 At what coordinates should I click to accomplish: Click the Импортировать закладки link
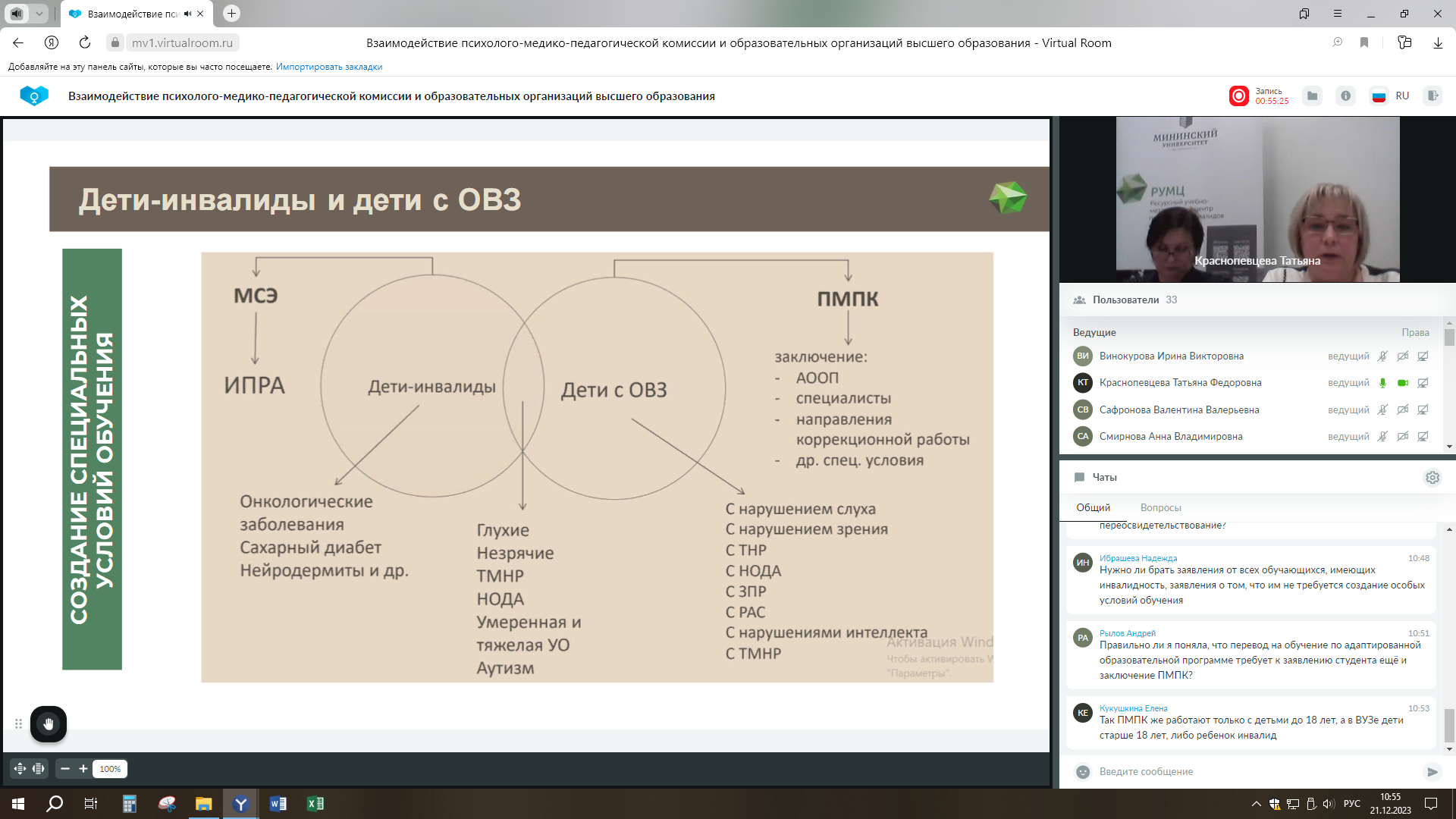[328, 67]
